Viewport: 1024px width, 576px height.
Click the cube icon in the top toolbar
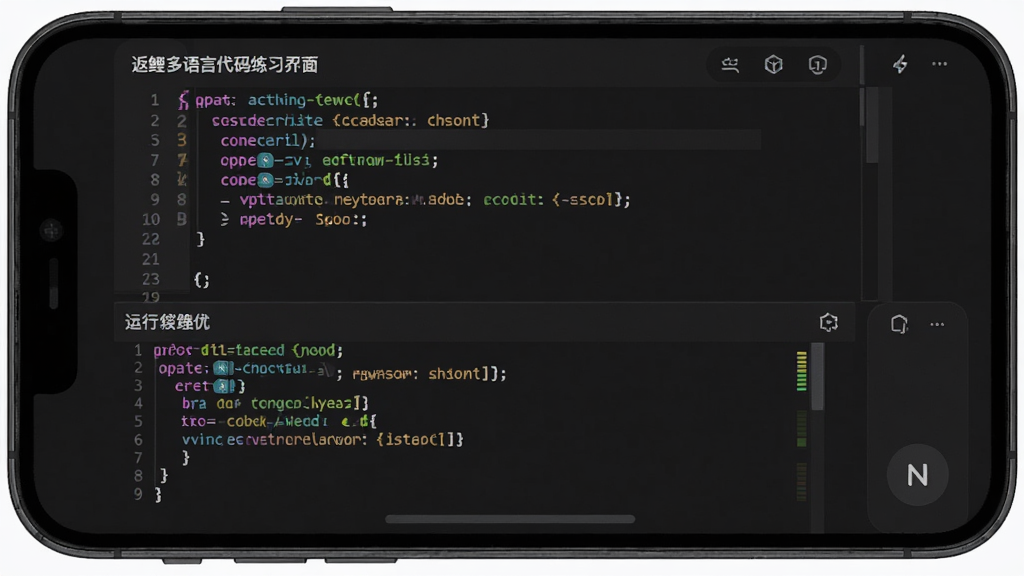pyautogui.click(x=774, y=65)
